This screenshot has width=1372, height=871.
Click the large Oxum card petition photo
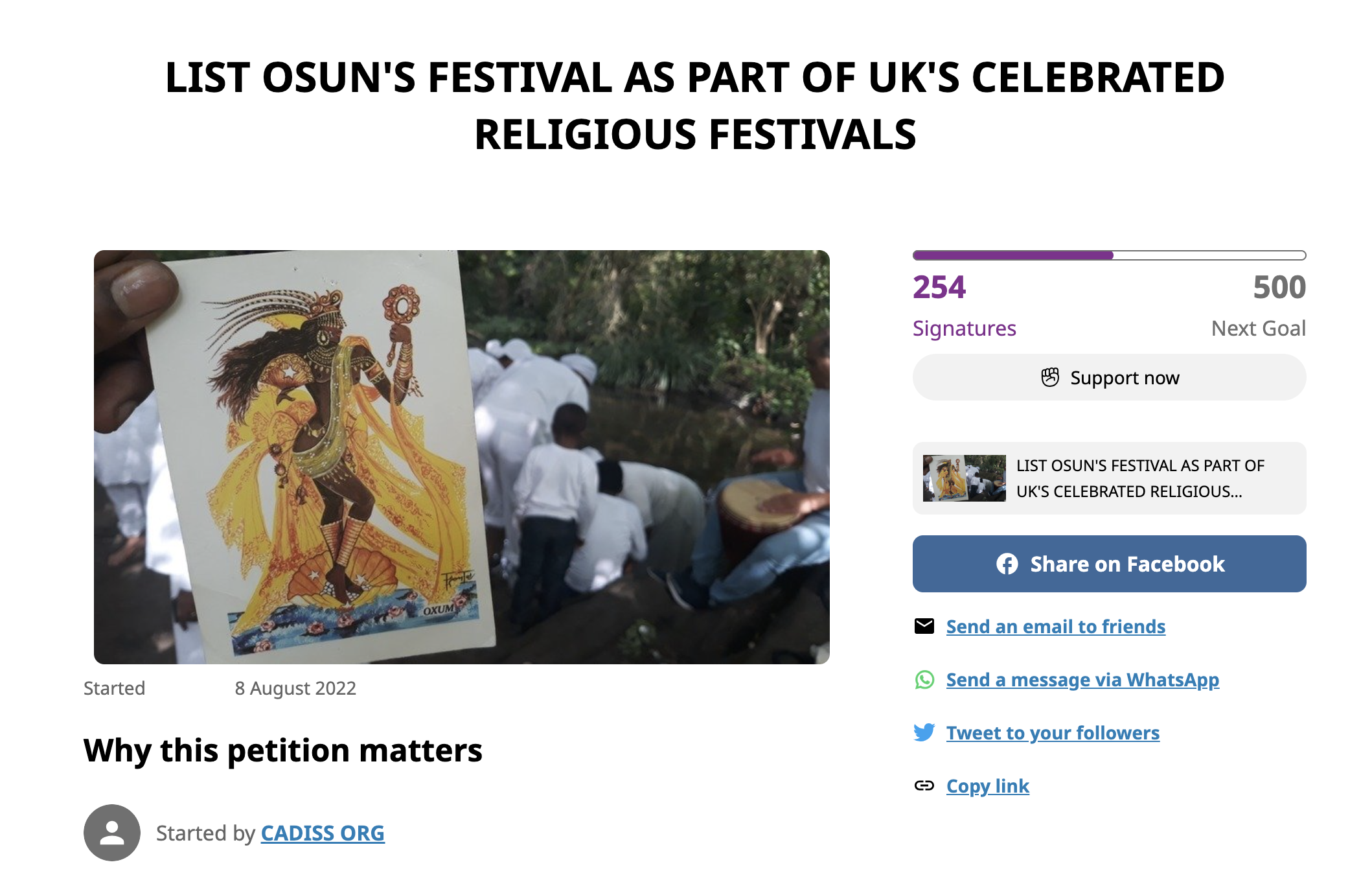[461, 457]
